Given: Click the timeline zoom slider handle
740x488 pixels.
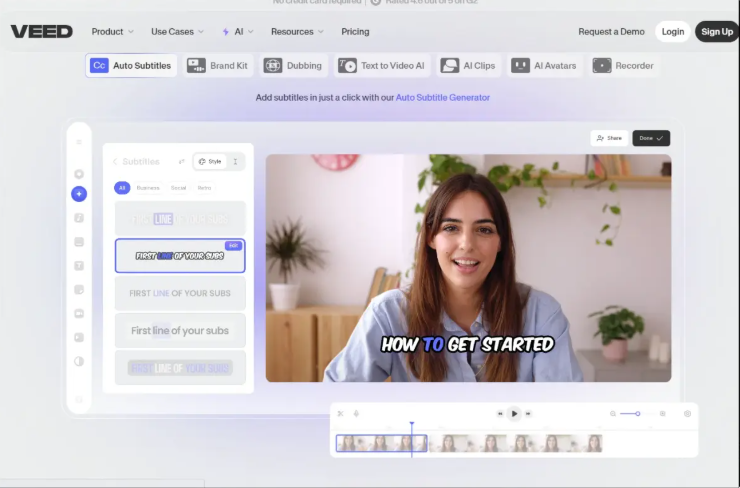Looking at the screenshot, I should click(637, 413).
